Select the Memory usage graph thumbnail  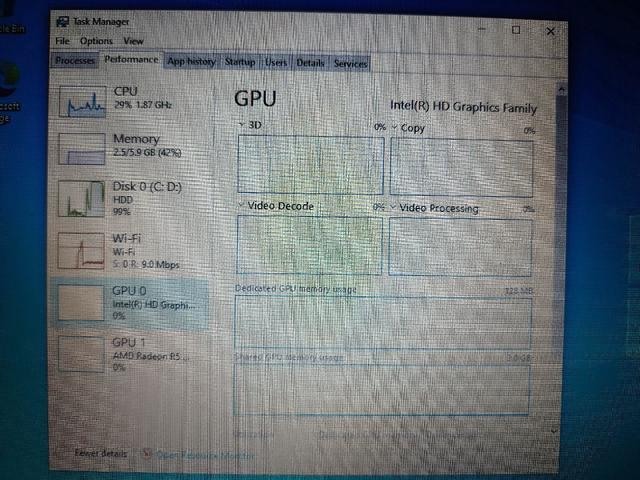[x=82, y=149]
